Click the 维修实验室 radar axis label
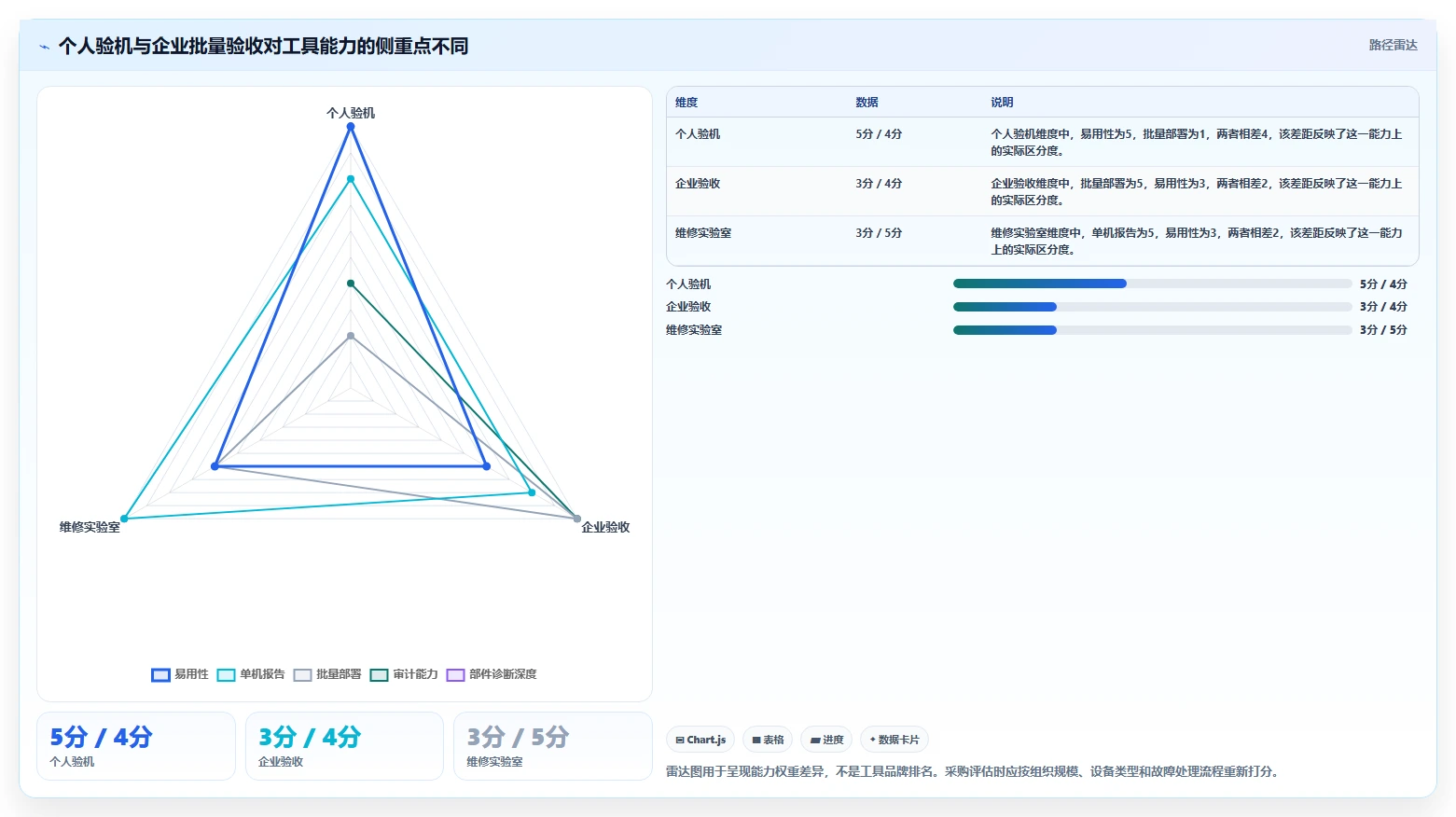 tap(90, 527)
